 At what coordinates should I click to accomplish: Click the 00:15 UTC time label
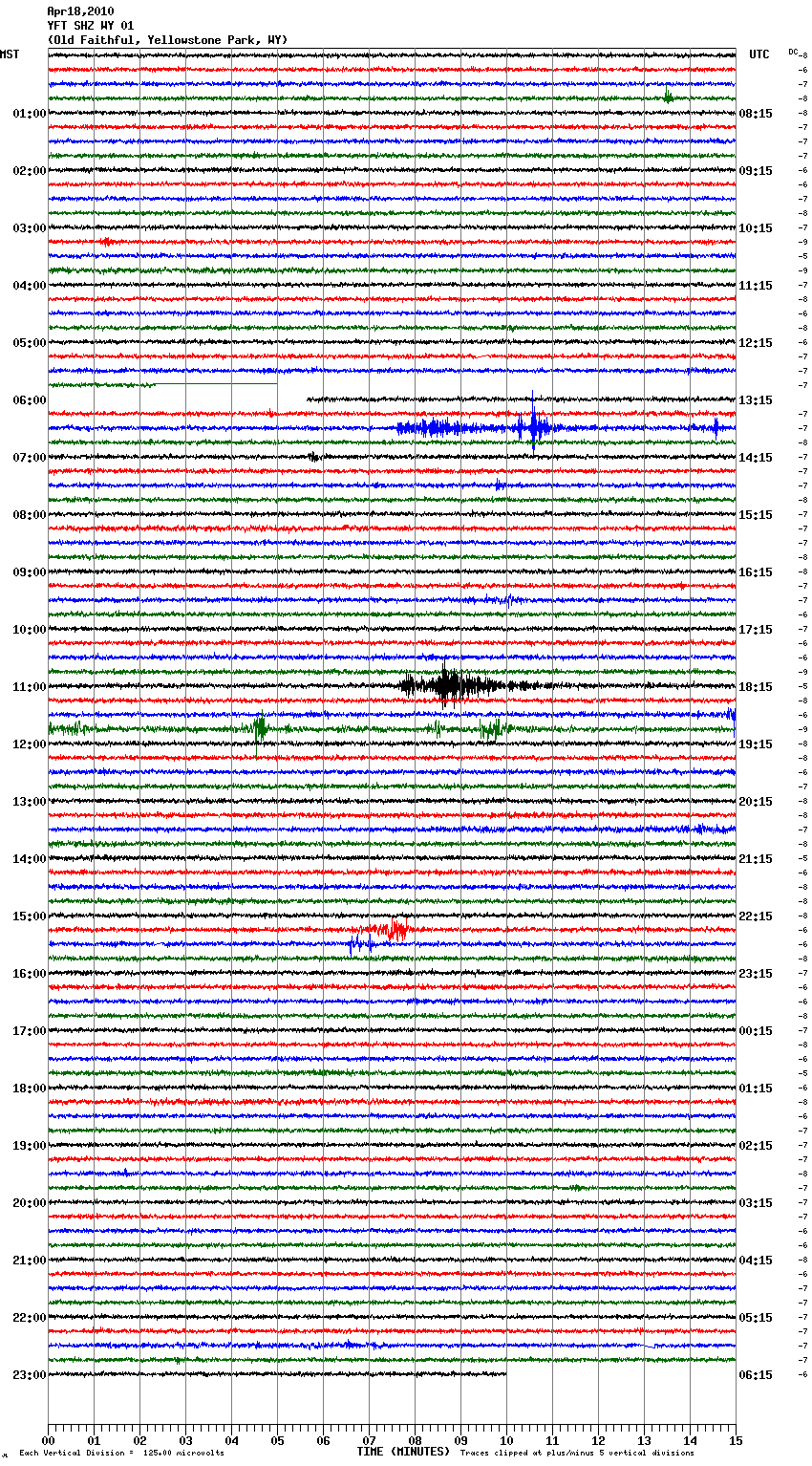tap(756, 1031)
